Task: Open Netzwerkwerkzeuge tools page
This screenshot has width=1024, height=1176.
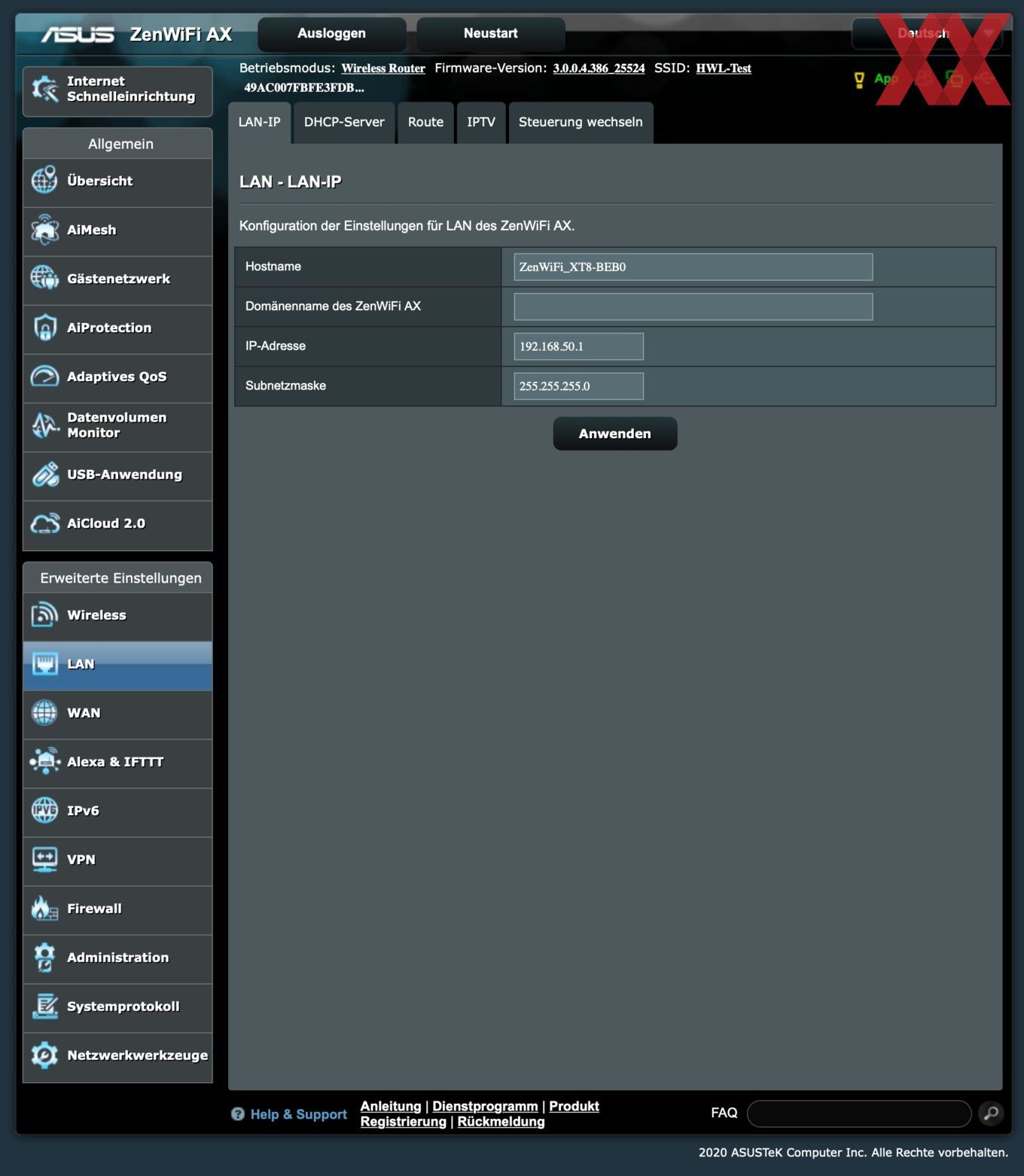Action: pyautogui.click(x=117, y=1056)
